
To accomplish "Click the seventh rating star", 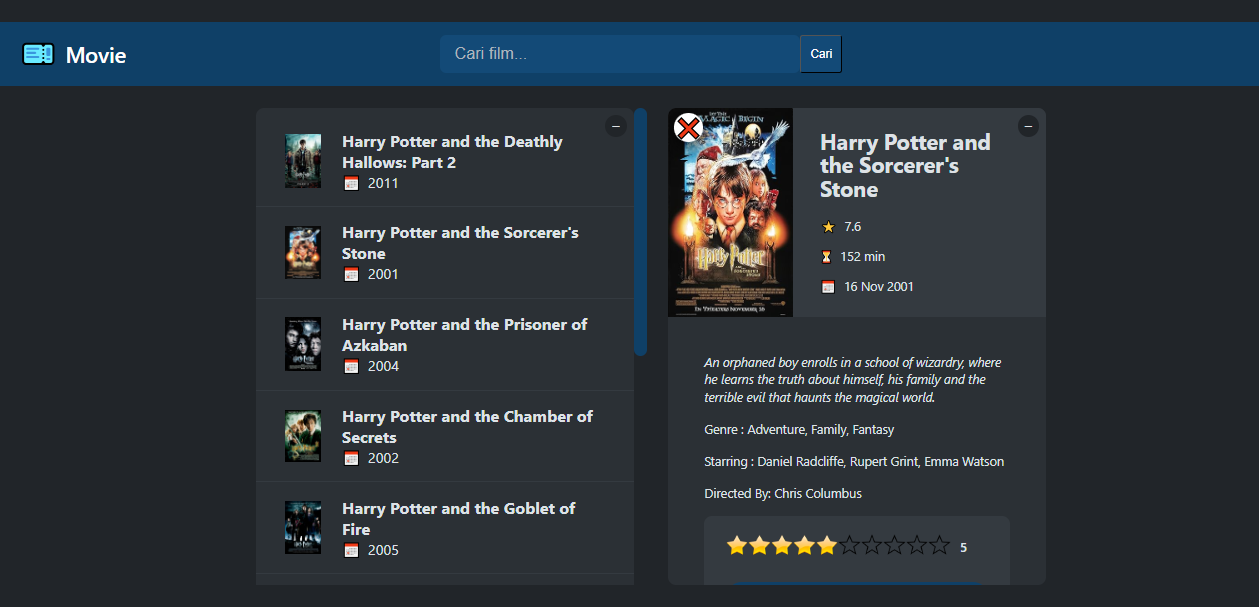I will pyautogui.click(x=872, y=546).
